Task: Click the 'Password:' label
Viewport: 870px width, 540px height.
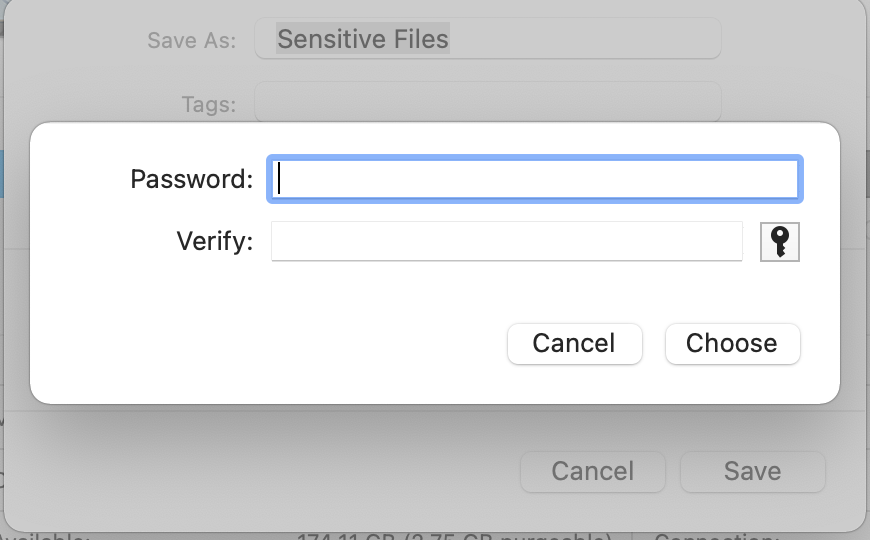Action: tap(191, 179)
